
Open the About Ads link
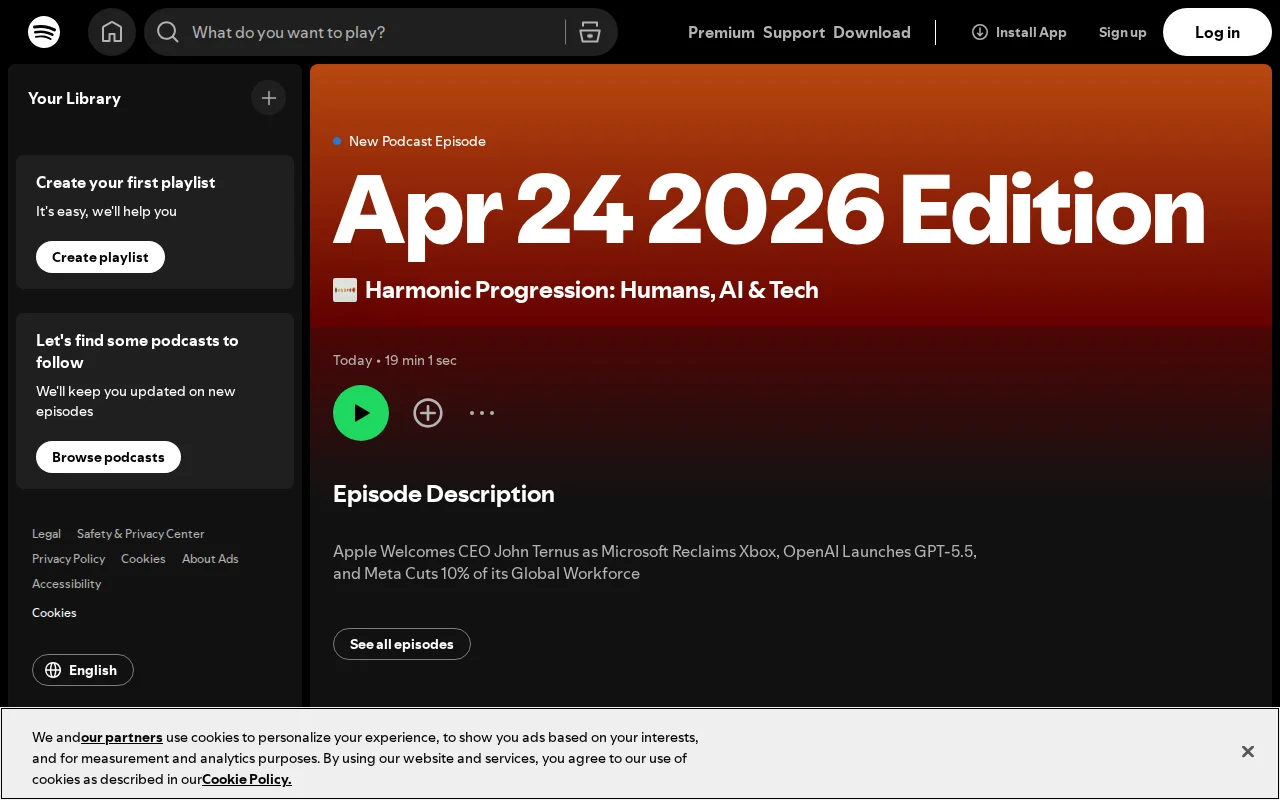click(210, 559)
